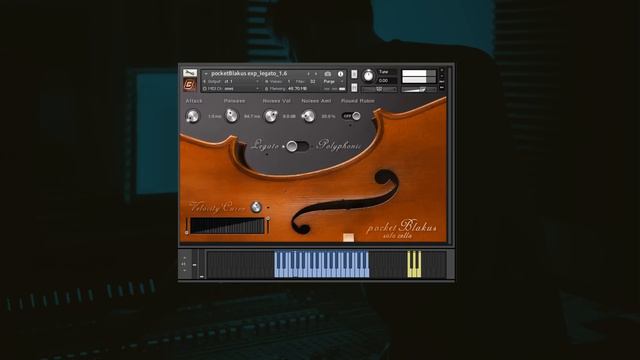Click the Attack knob
Viewport: 640px width, 360px height.
(x=193, y=116)
